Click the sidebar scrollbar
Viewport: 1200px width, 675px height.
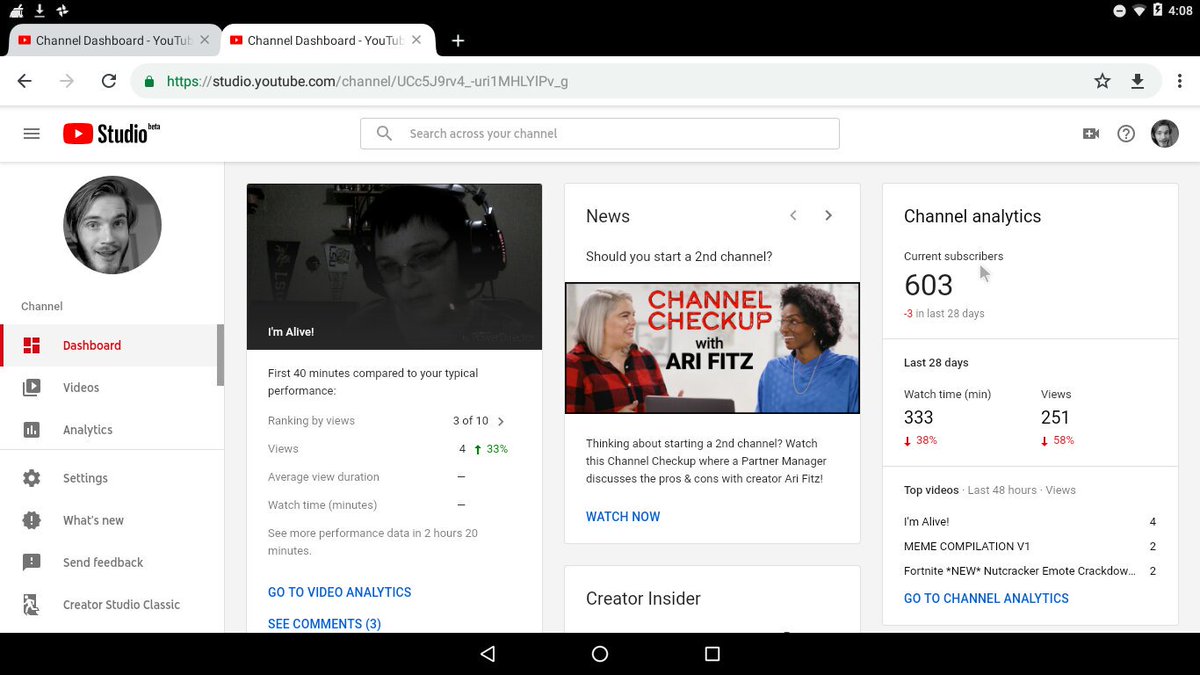pos(220,355)
